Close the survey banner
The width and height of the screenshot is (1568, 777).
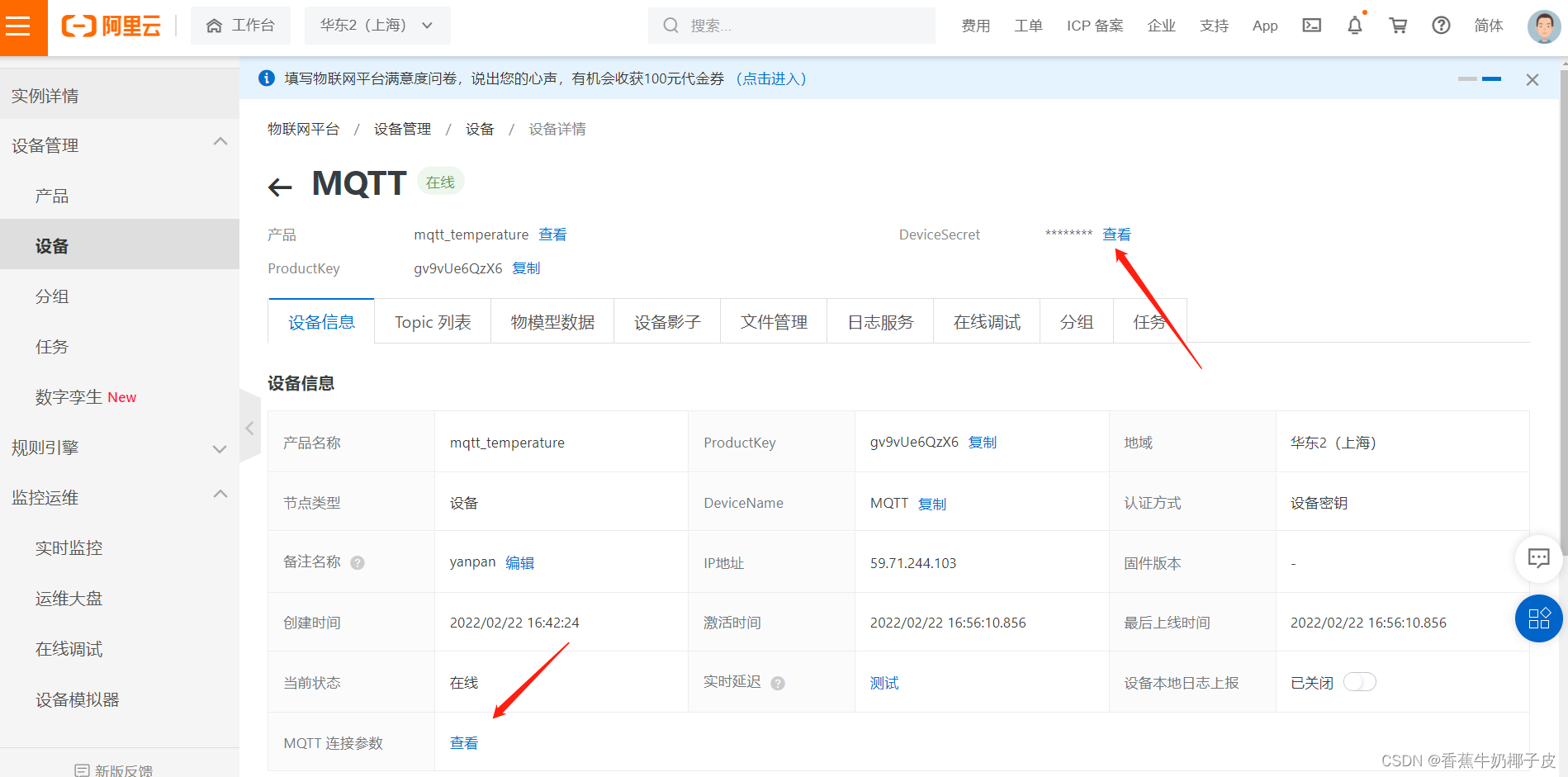pyautogui.click(x=1532, y=79)
